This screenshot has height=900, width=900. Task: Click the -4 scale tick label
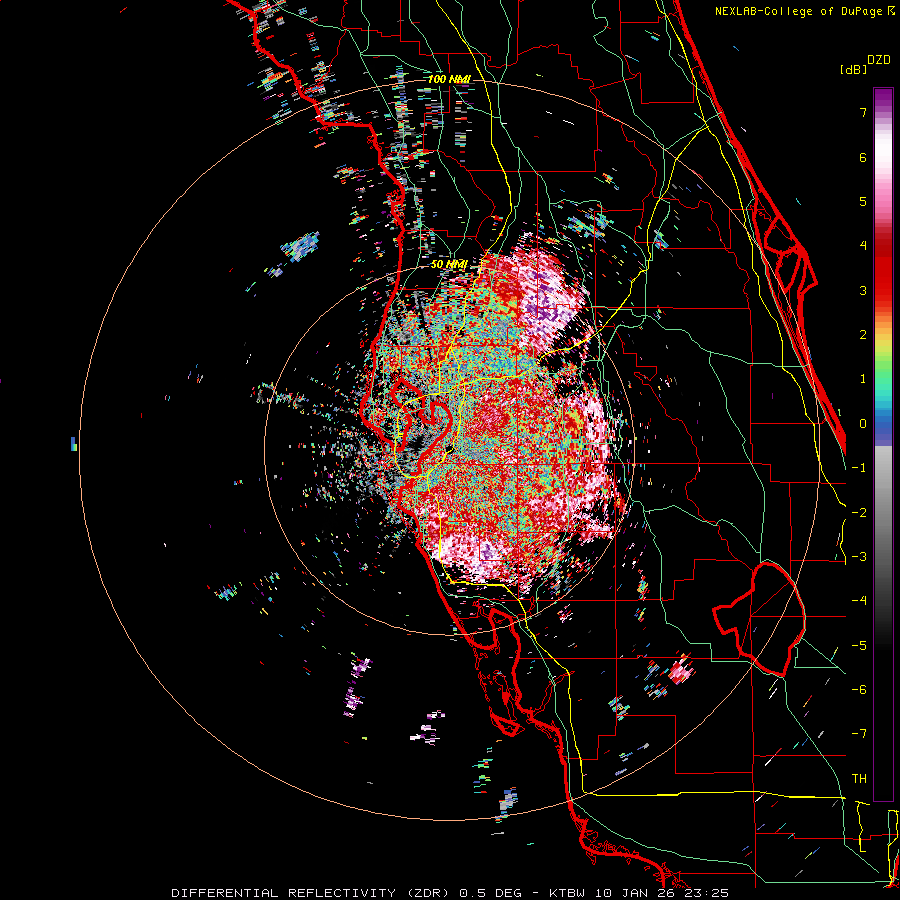pyautogui.click(x=859, y=601)
